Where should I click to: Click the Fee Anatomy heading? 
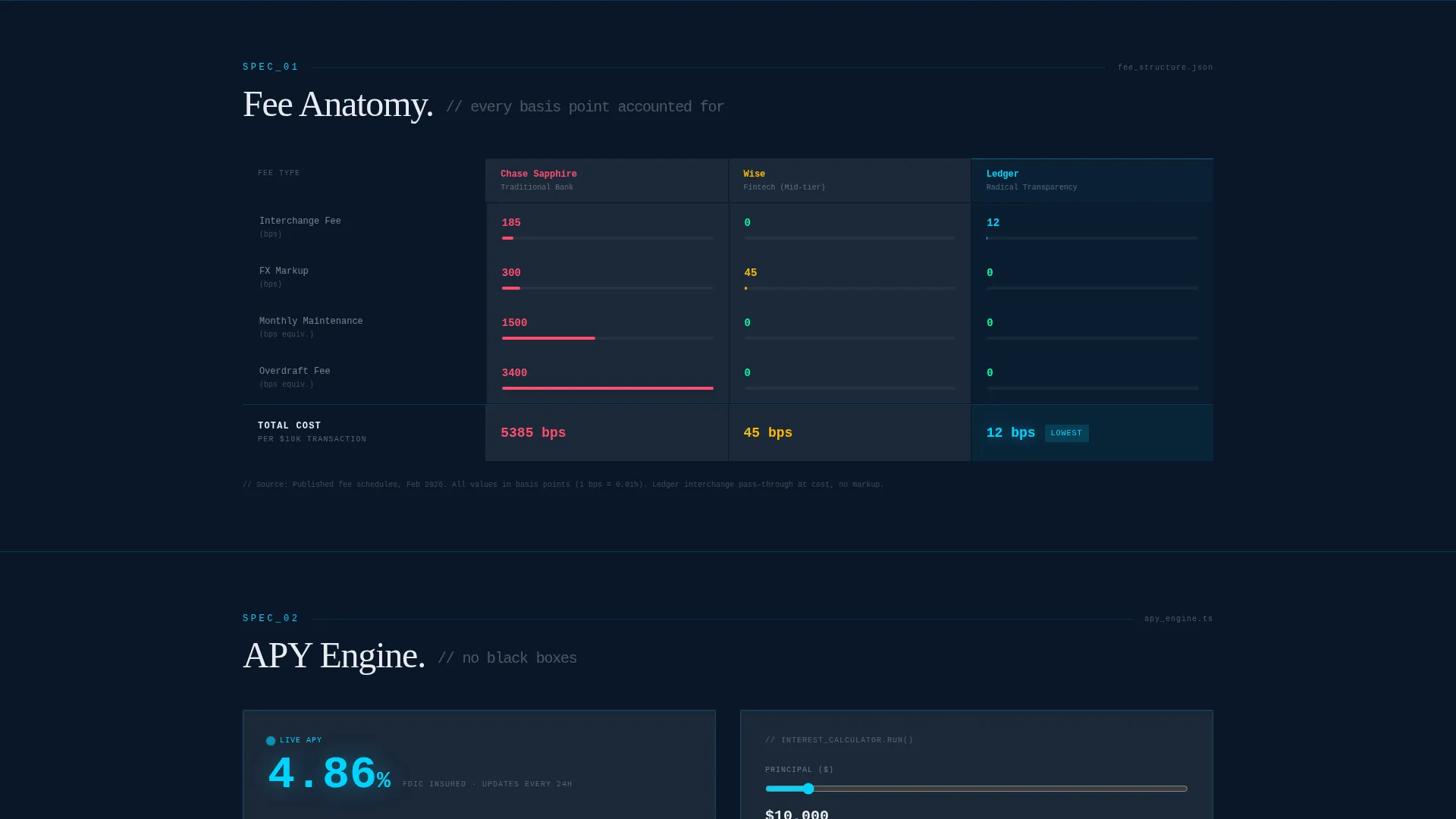338,104
